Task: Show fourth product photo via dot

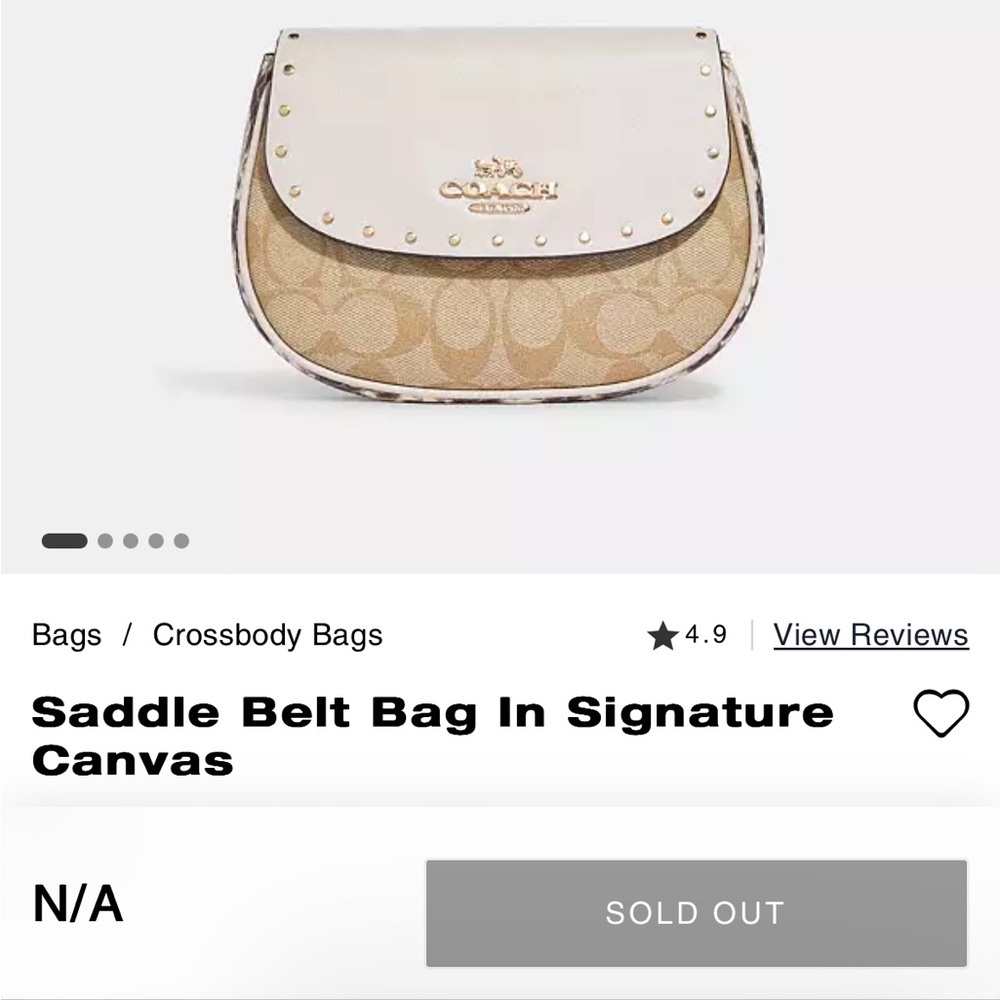Action: [156, 541]
